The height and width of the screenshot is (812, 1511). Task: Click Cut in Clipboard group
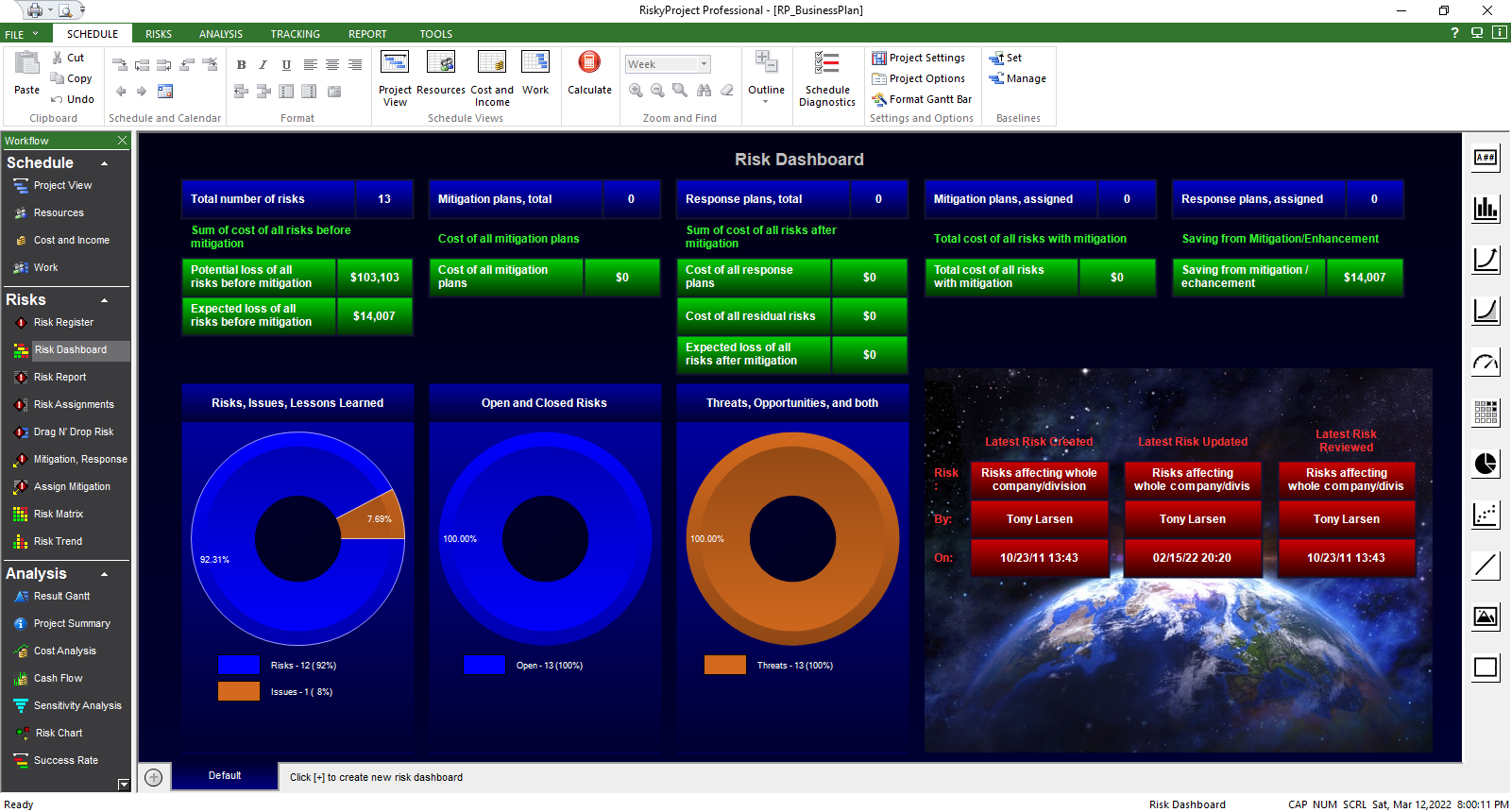click(x=68, y=58)
